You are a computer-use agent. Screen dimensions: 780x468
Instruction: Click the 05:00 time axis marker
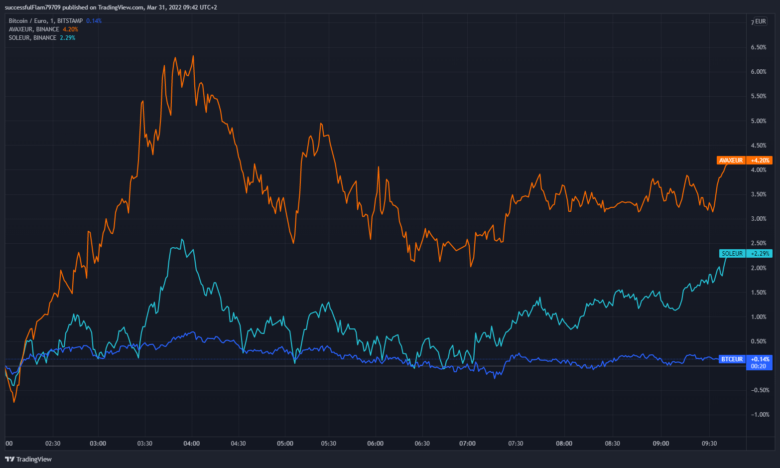[x=285, y=444]
